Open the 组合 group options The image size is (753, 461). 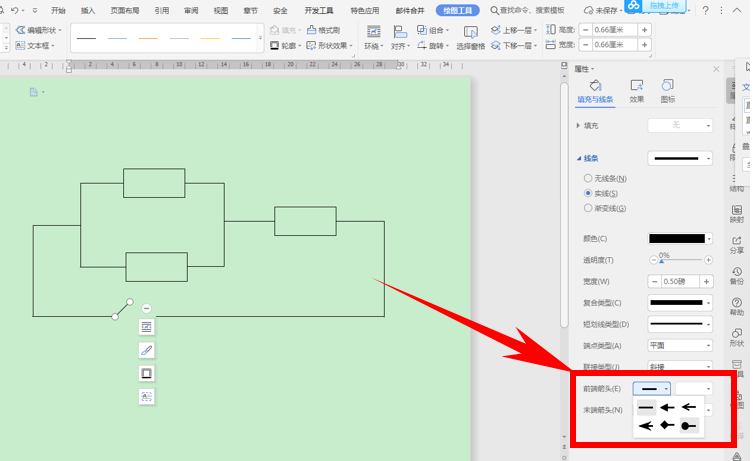tap(433, 30)
